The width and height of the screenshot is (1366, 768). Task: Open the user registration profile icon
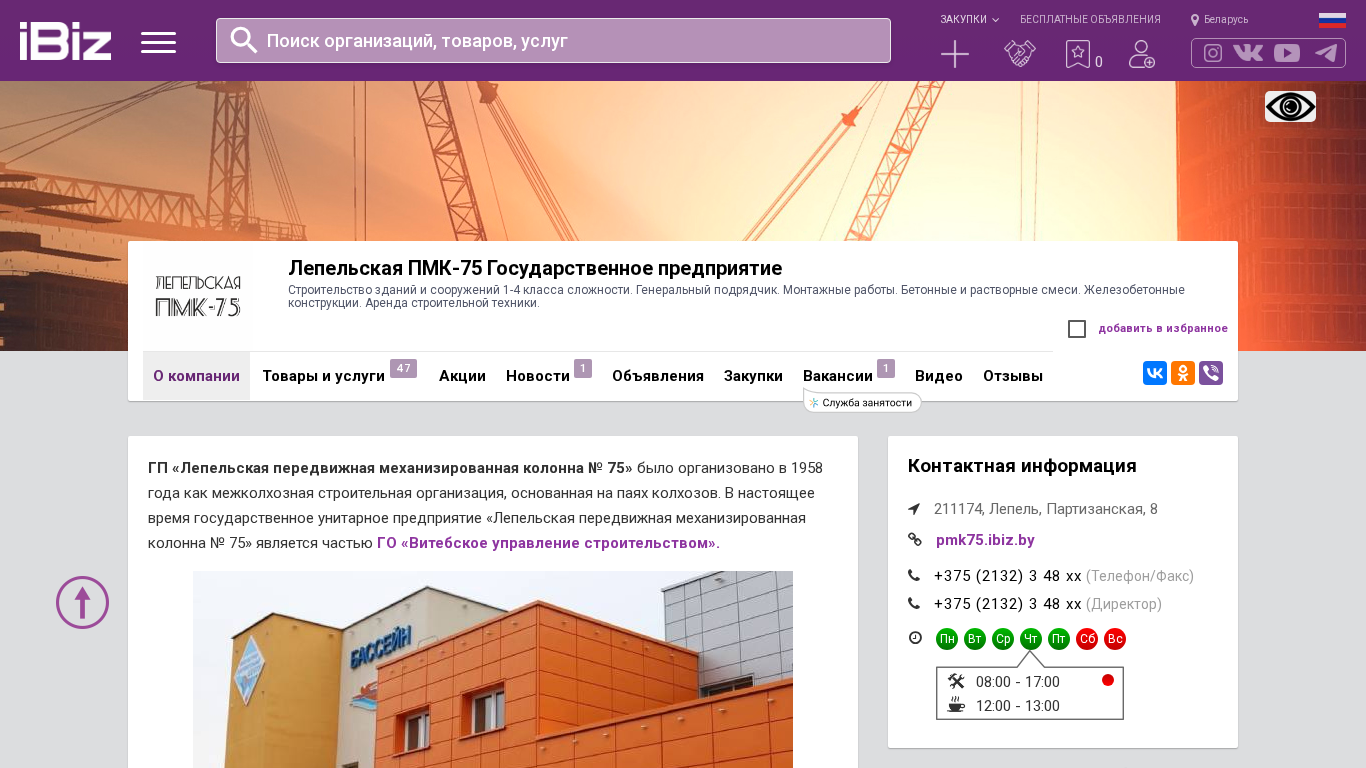tap(1142, 54)
